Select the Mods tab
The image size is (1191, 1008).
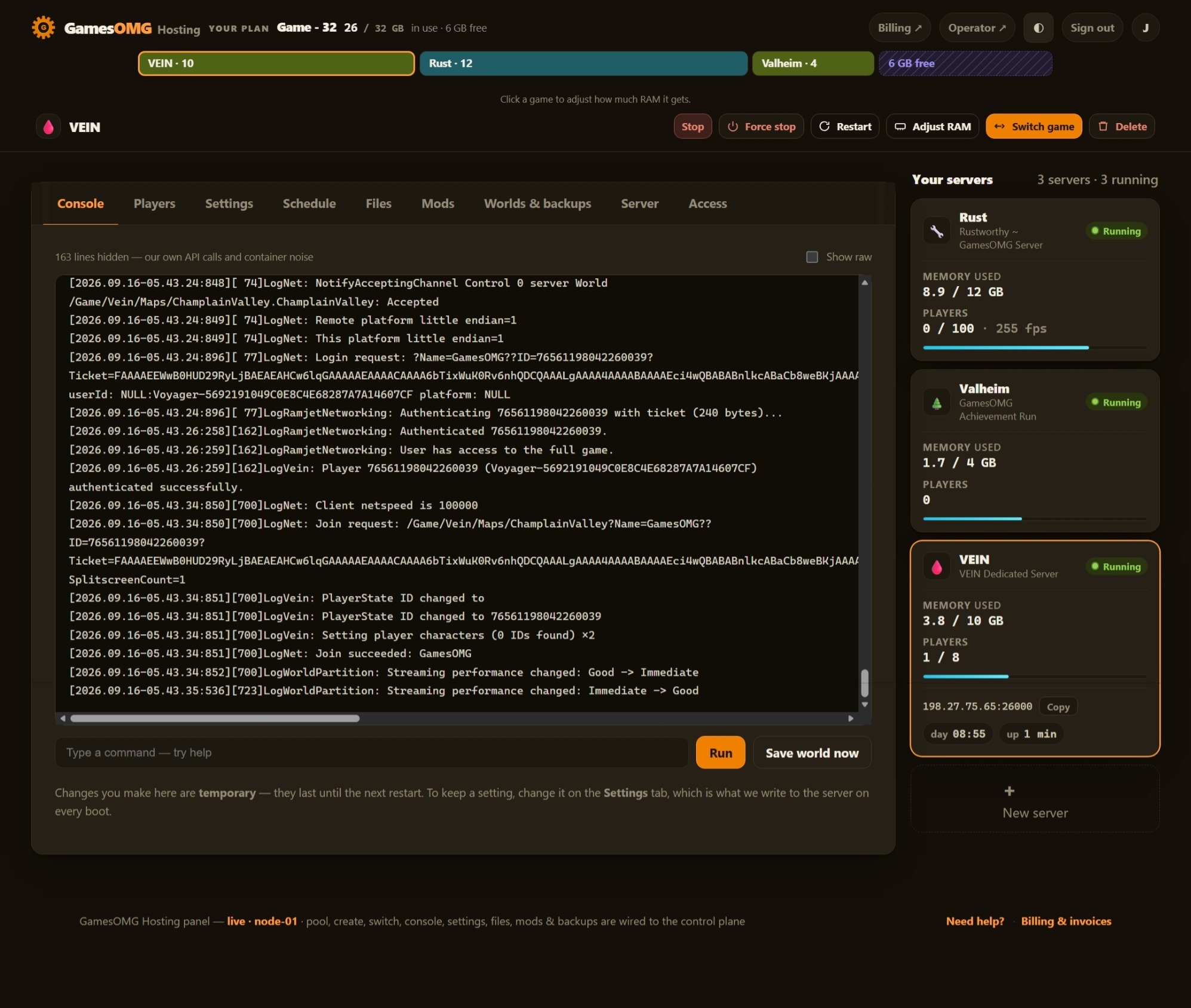click(438, 204)
